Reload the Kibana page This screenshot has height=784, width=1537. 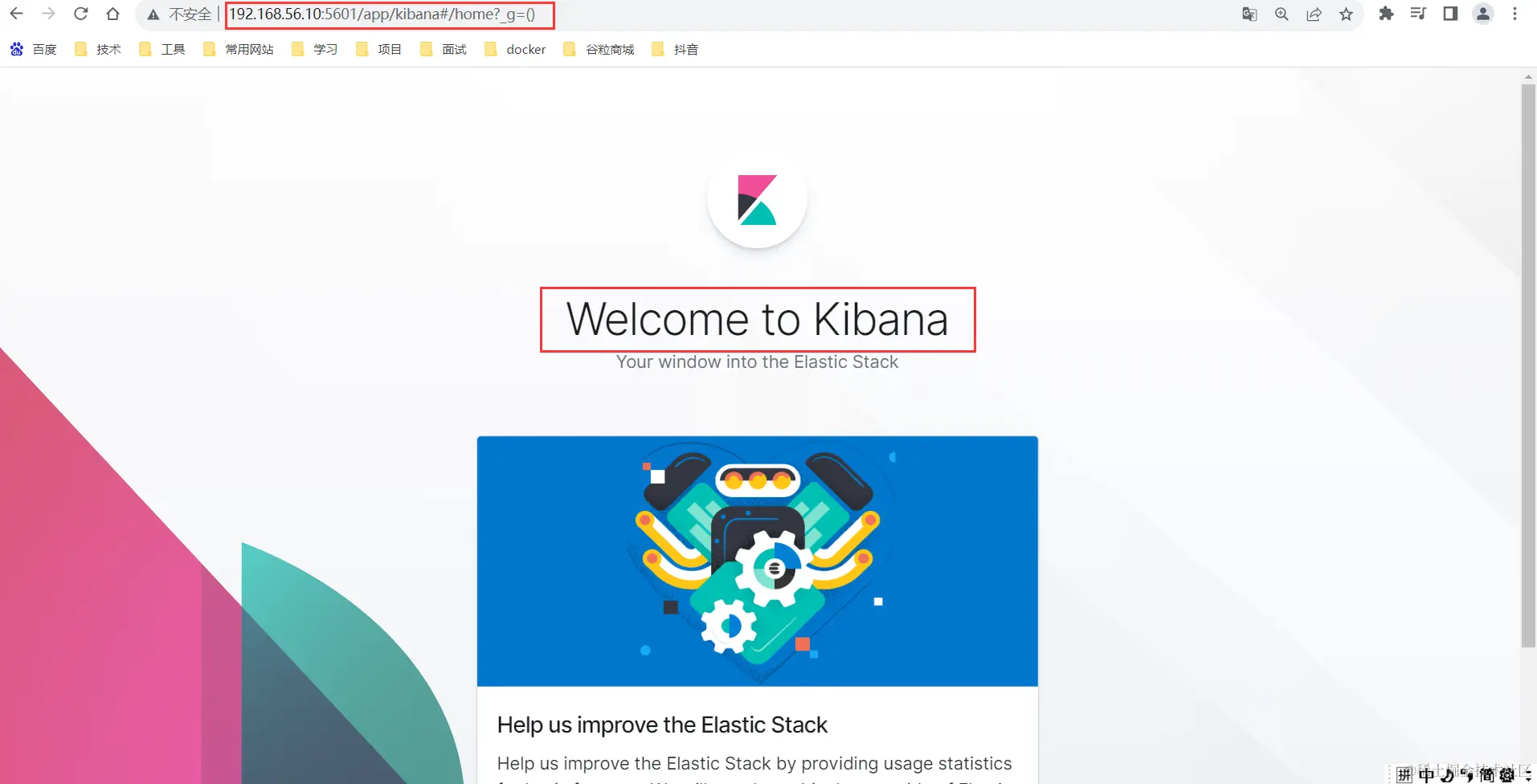(x=80, y=14)
